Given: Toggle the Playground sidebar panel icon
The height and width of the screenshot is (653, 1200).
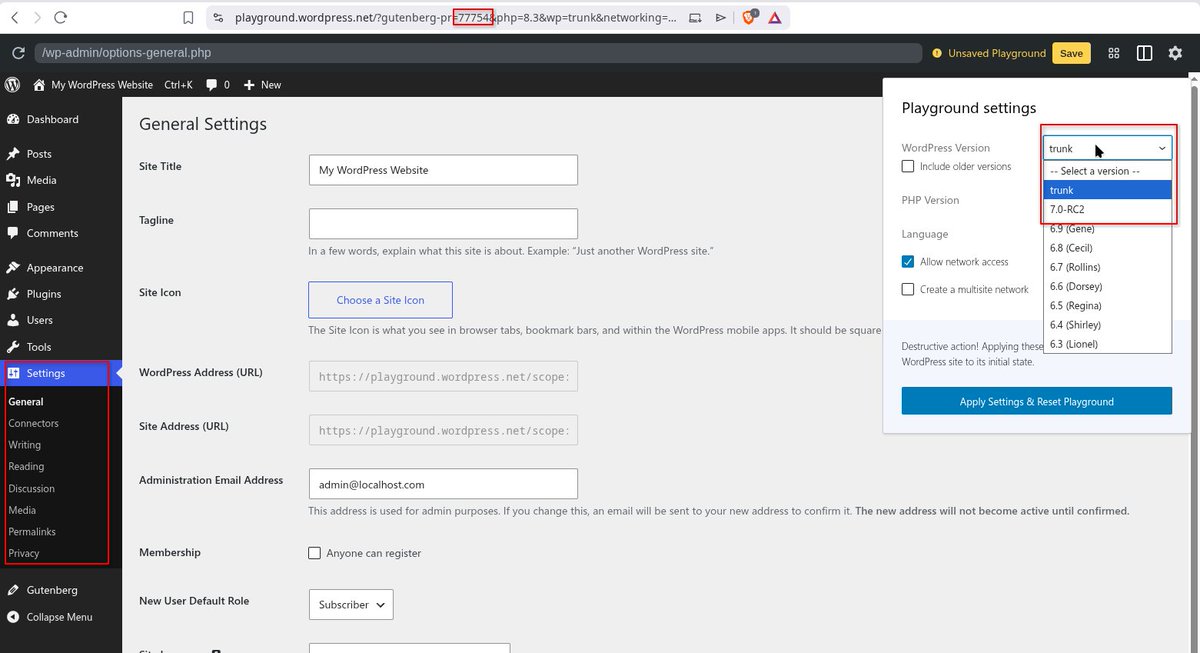Looking at the screenshot, I should pyautogui.click(x=1145, y=53).
